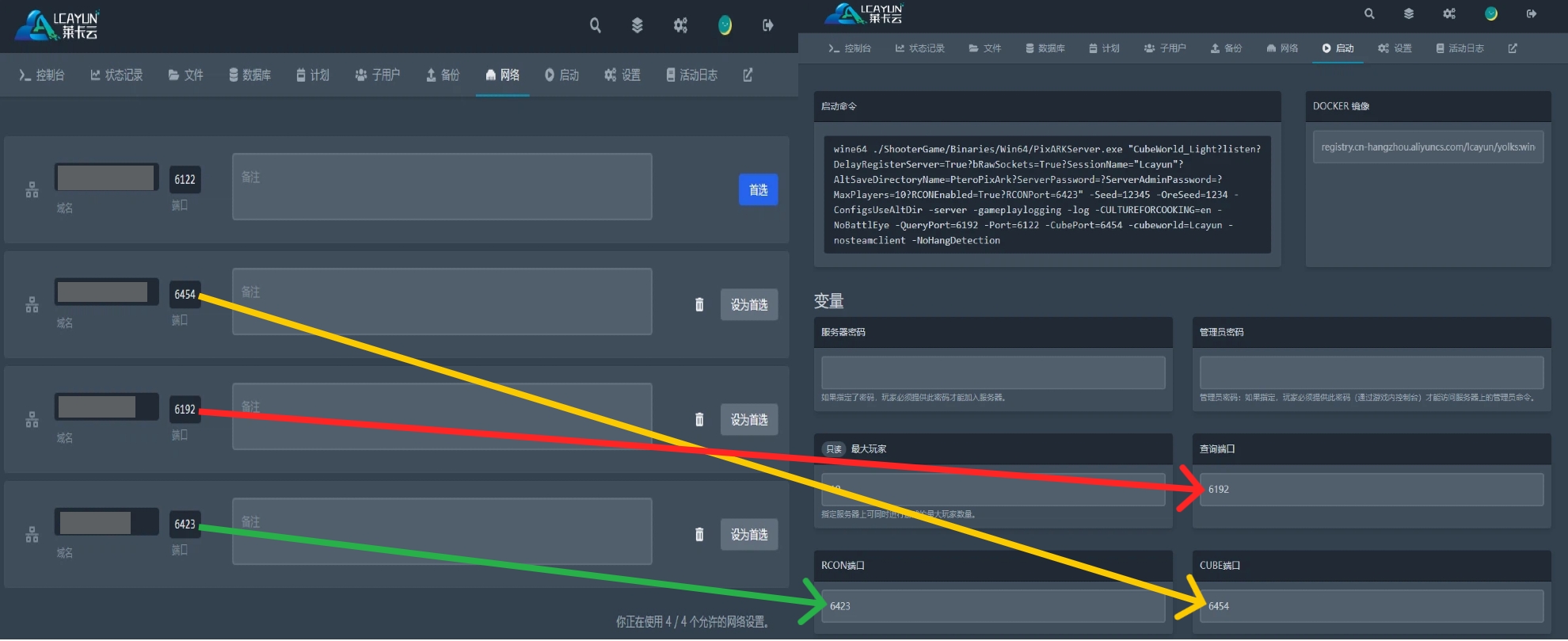This screenshot has height=641, width=1568.
Task: Click the layers icon in Startup page header
Action: pyautogui.click(x=1408, y=14)
